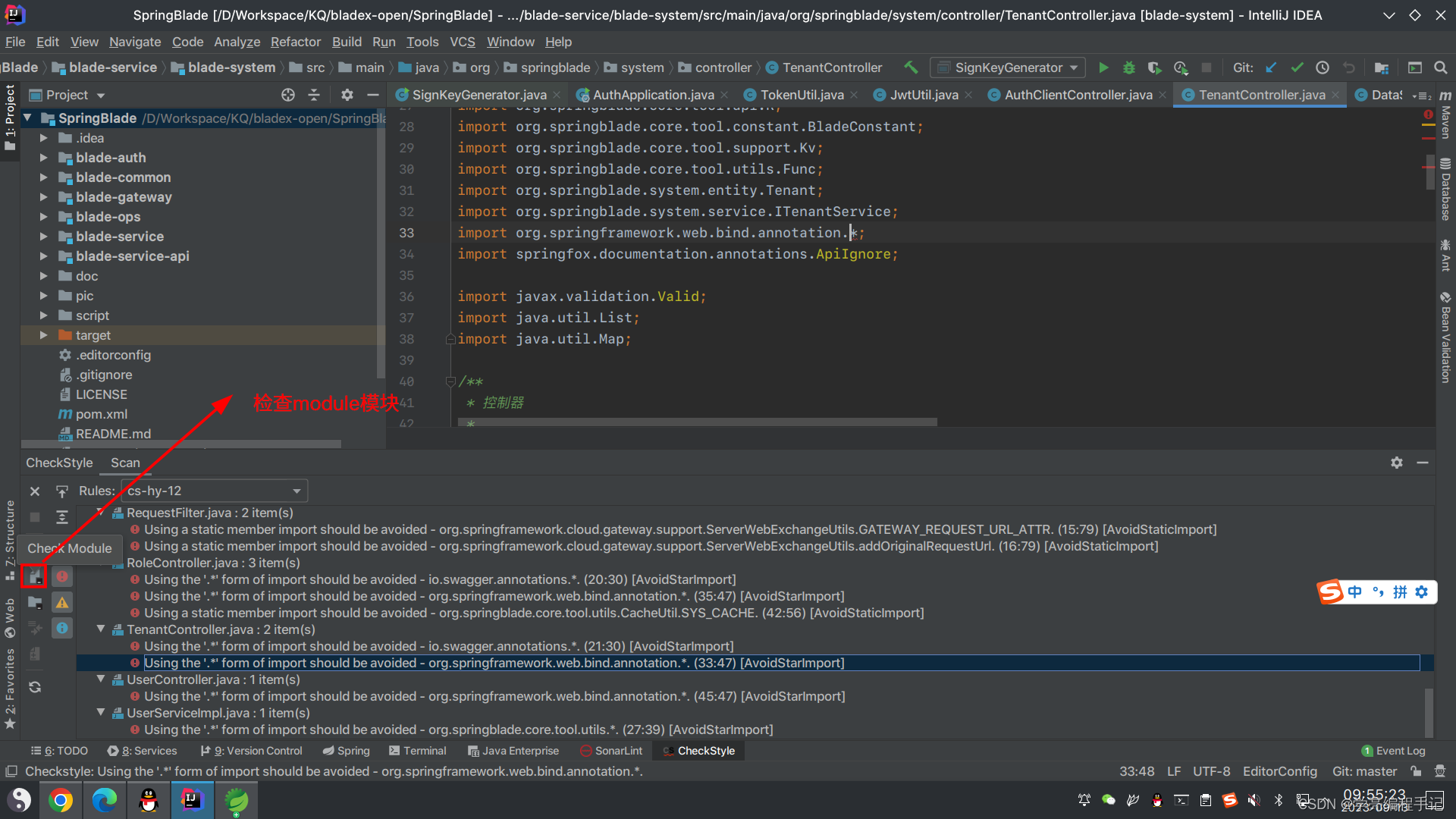Open Project Structure icon in toolbar

tap(1382, 67)
